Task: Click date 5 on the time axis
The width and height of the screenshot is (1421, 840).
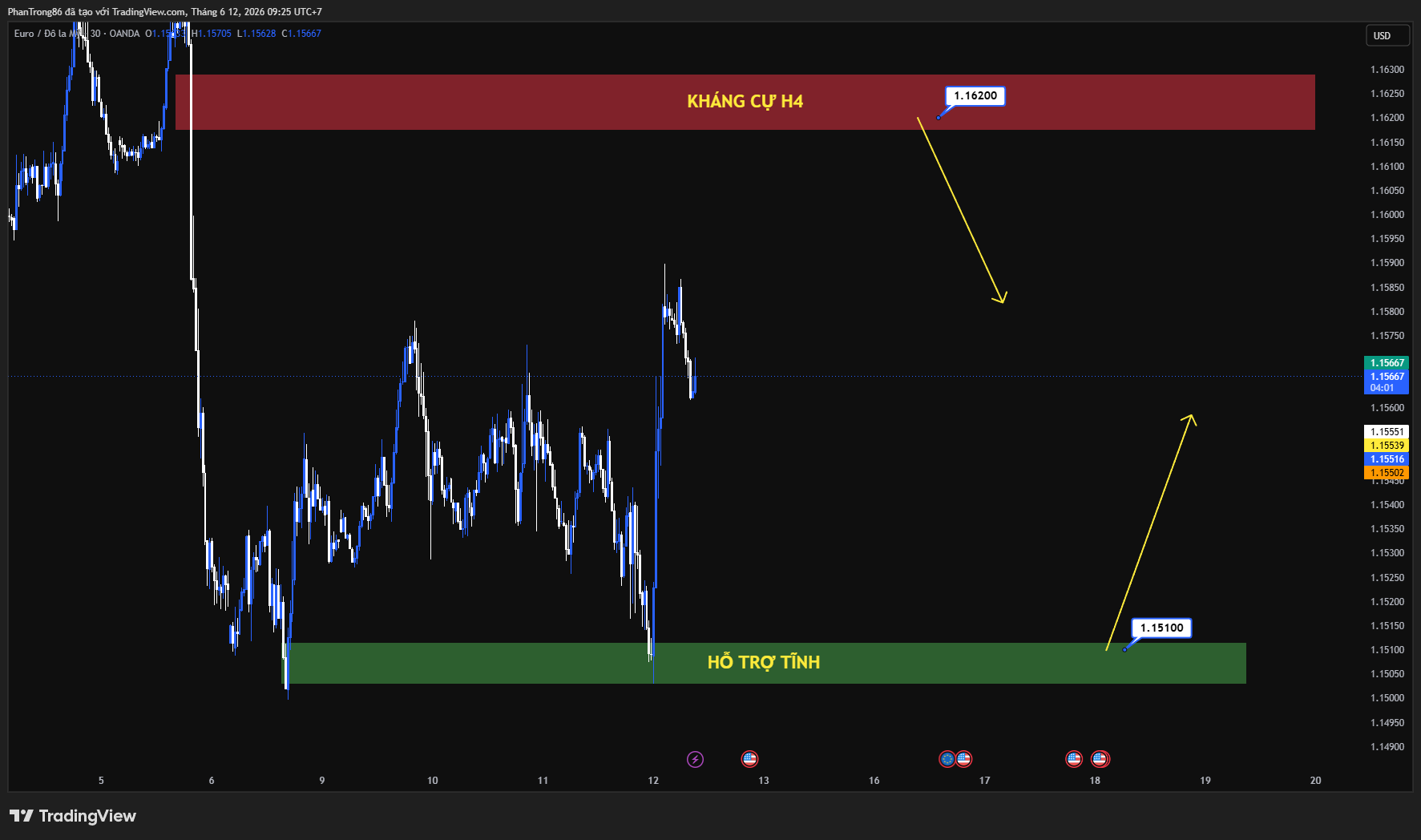Action: click(101, 781)
